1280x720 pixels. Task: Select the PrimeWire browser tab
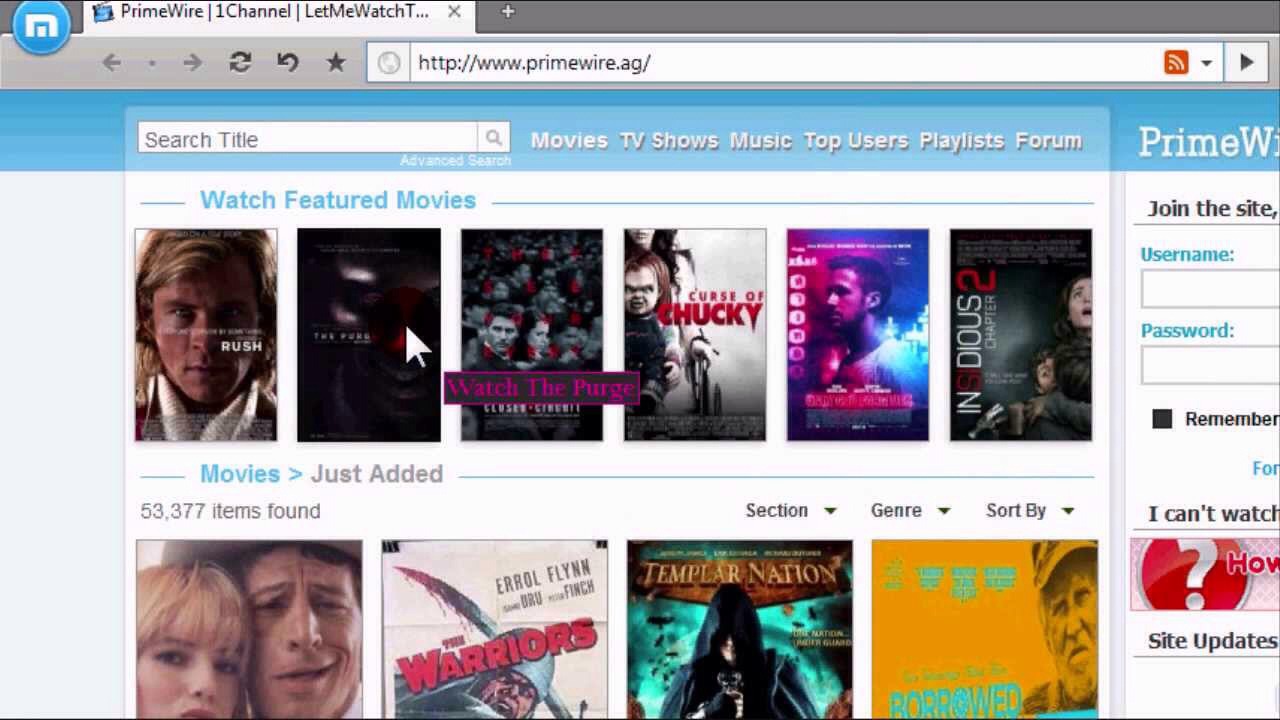[x=276, y=12]
